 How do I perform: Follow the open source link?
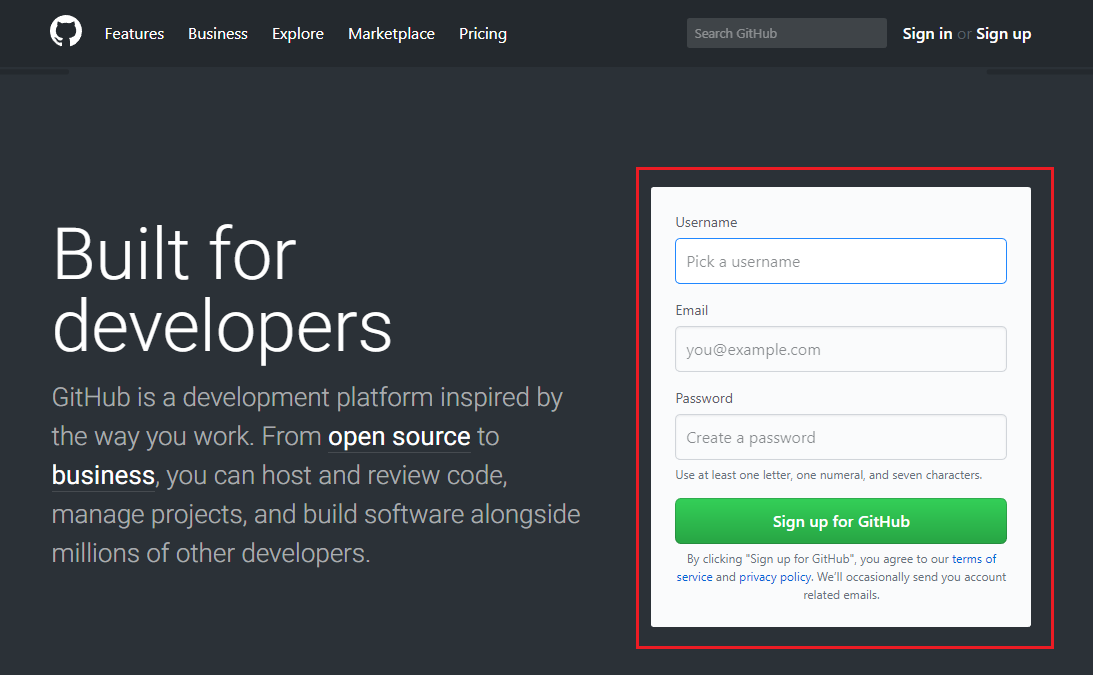(x=399, y=437)
